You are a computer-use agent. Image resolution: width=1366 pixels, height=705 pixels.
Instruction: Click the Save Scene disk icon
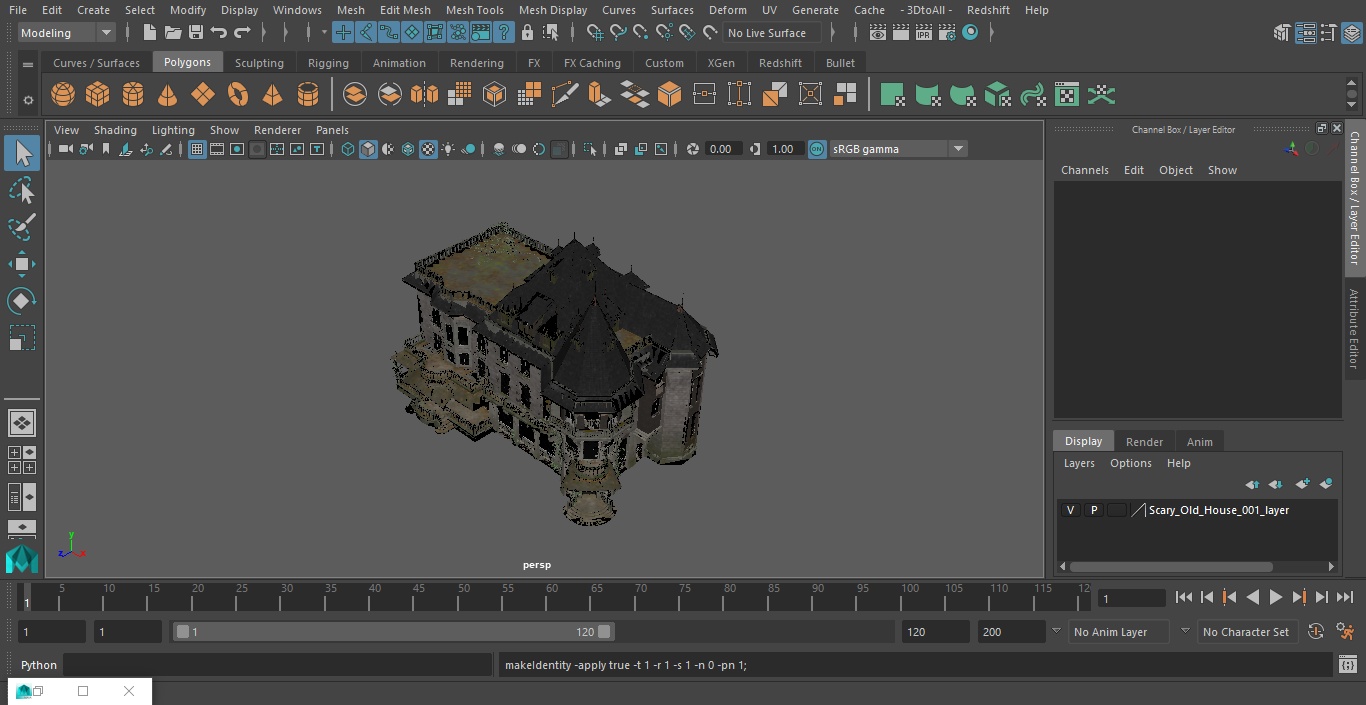click(x=196, y=33)
